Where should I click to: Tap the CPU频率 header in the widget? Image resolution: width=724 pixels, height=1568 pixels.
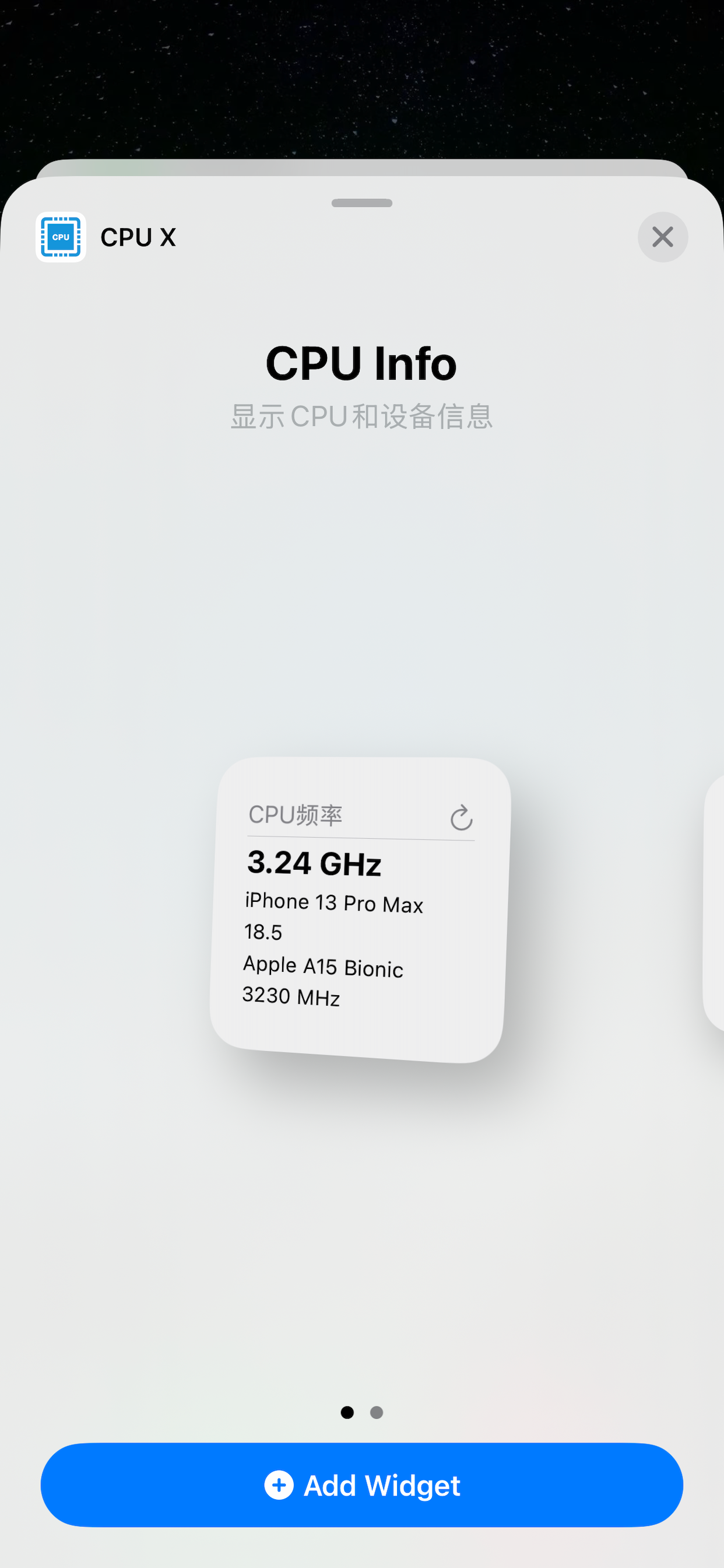click(x=295, y=814)
